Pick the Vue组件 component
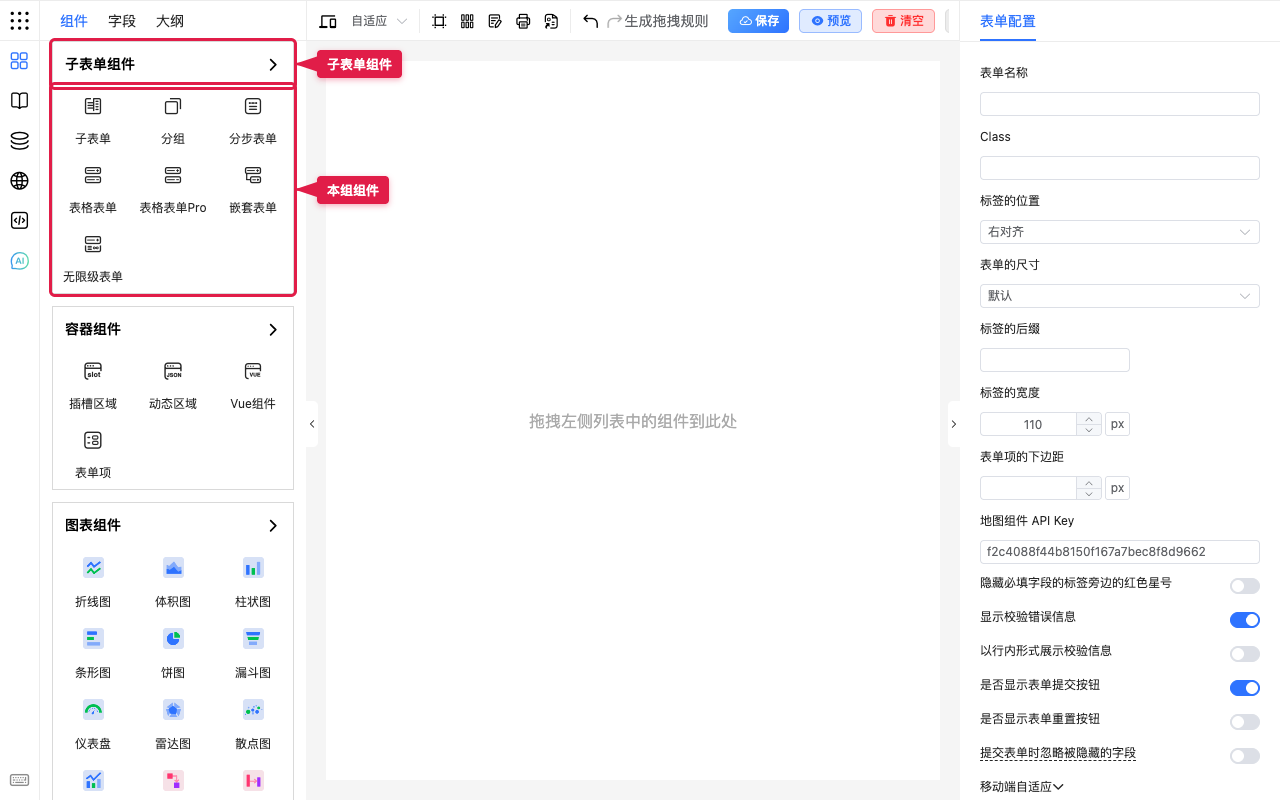The image size is (1280, 800). (x=253, y=385)
